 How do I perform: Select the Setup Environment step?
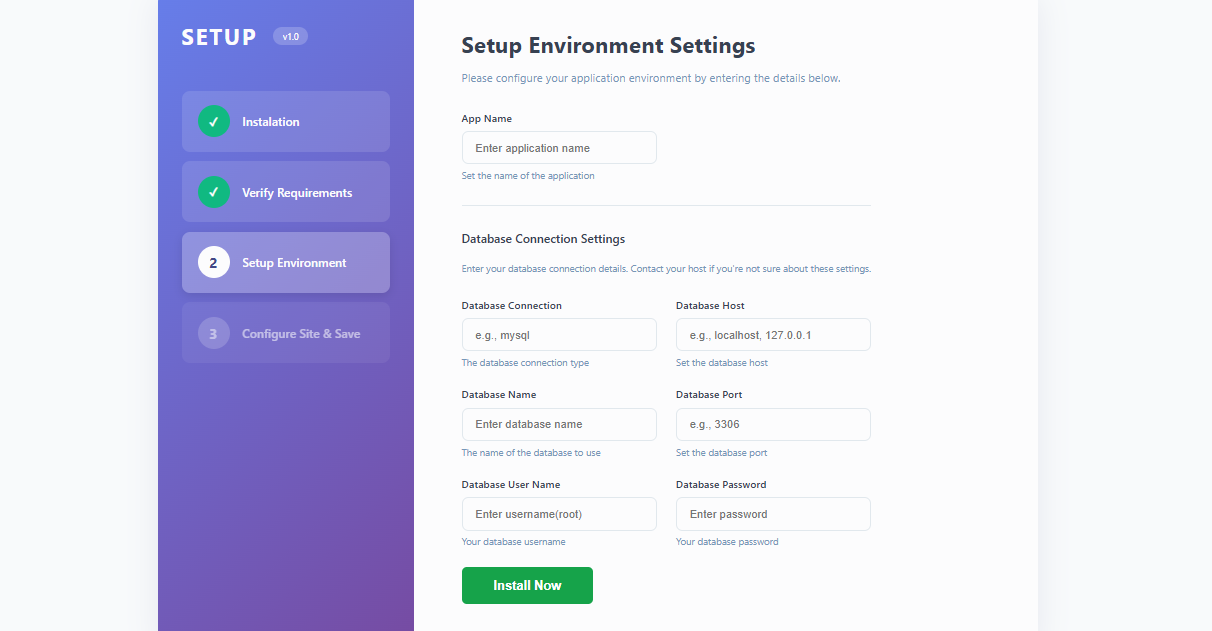[x=285, y=262]
